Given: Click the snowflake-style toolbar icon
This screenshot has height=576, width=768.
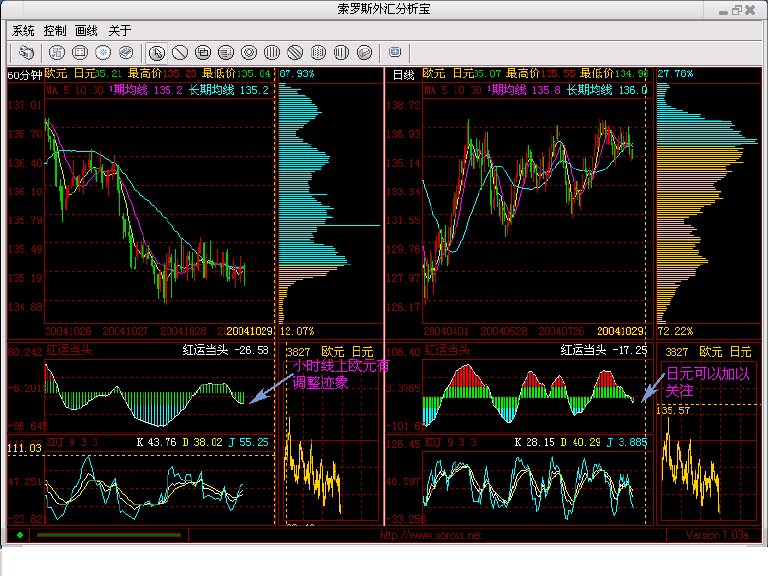Looking at the screenshot, I should pyautogui.click(x=102, y=51).
